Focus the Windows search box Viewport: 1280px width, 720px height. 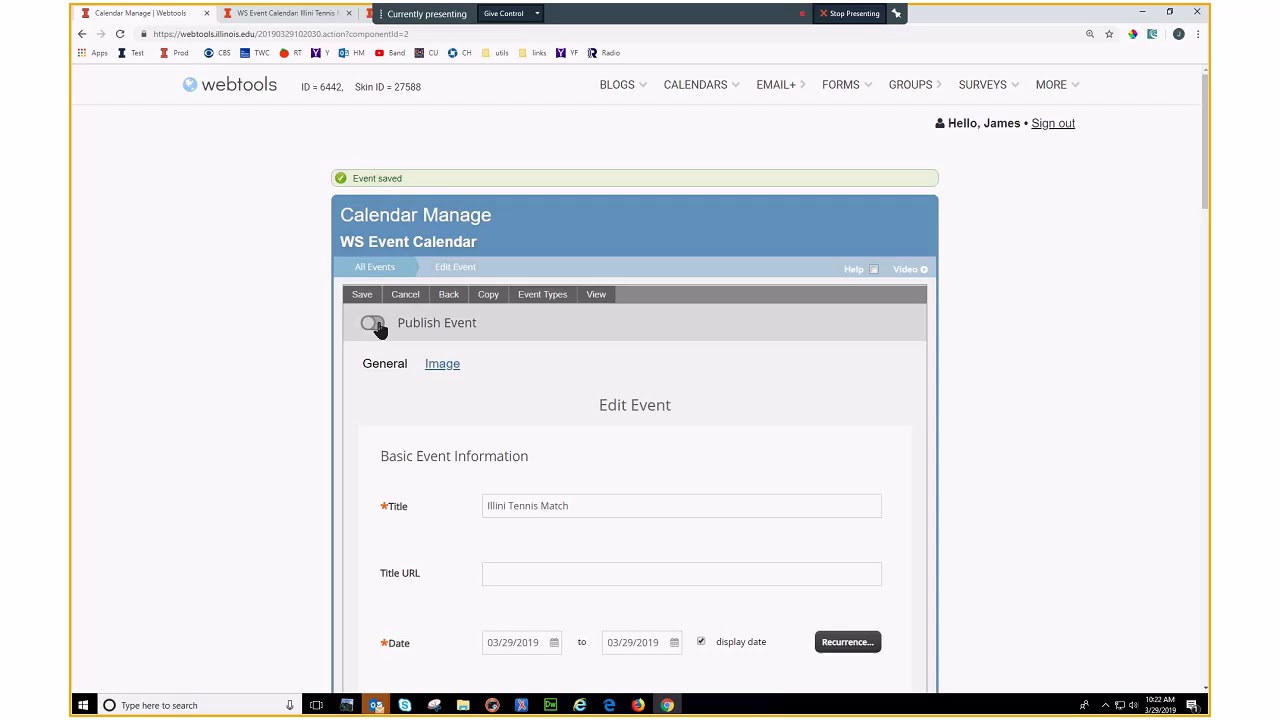click(200, 705)
